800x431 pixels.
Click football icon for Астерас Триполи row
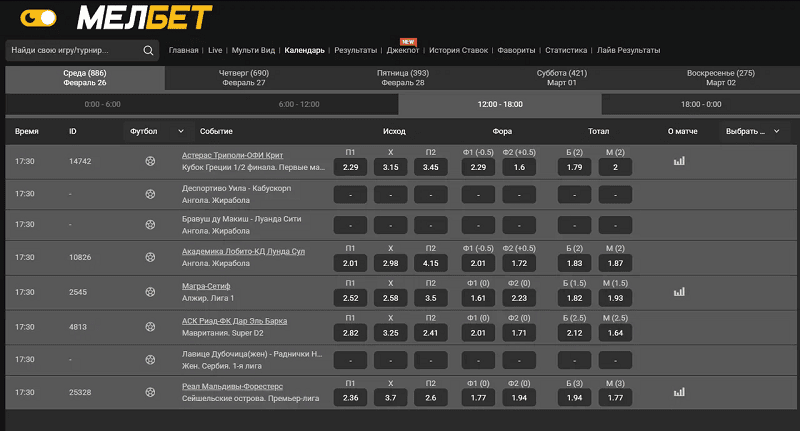pos(150,161)
